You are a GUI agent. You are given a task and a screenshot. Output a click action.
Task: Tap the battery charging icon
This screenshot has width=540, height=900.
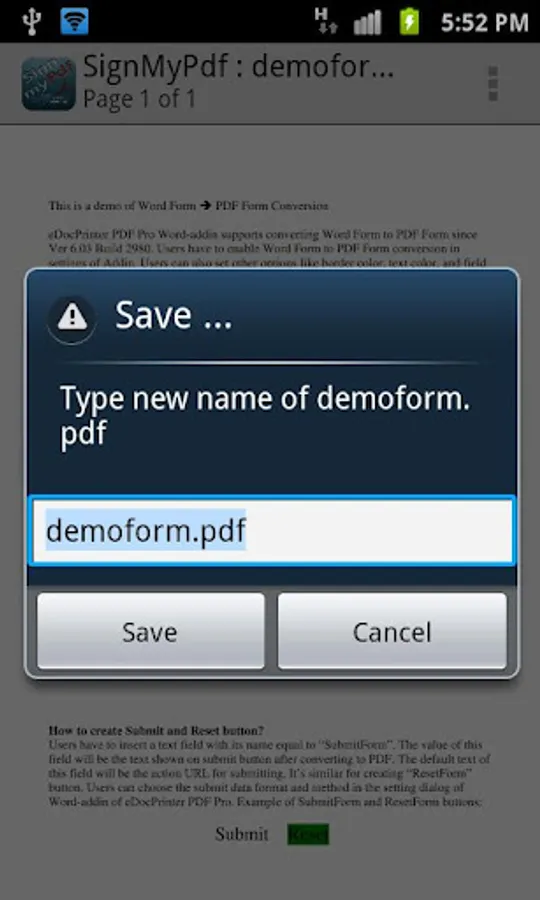pos(409,21)
